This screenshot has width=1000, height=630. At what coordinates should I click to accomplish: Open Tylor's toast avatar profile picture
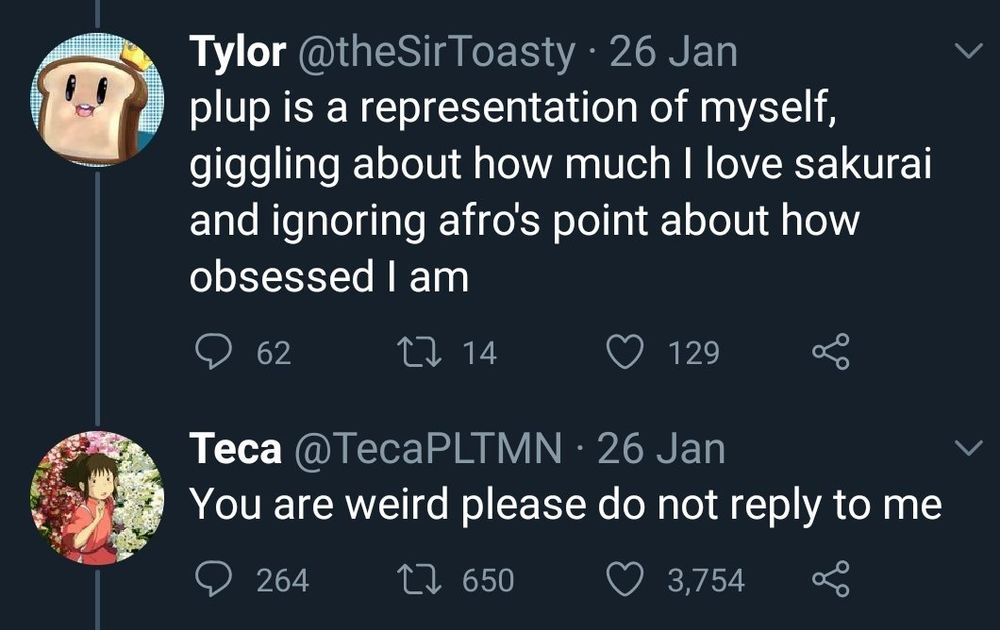click(x=97, y=98)
